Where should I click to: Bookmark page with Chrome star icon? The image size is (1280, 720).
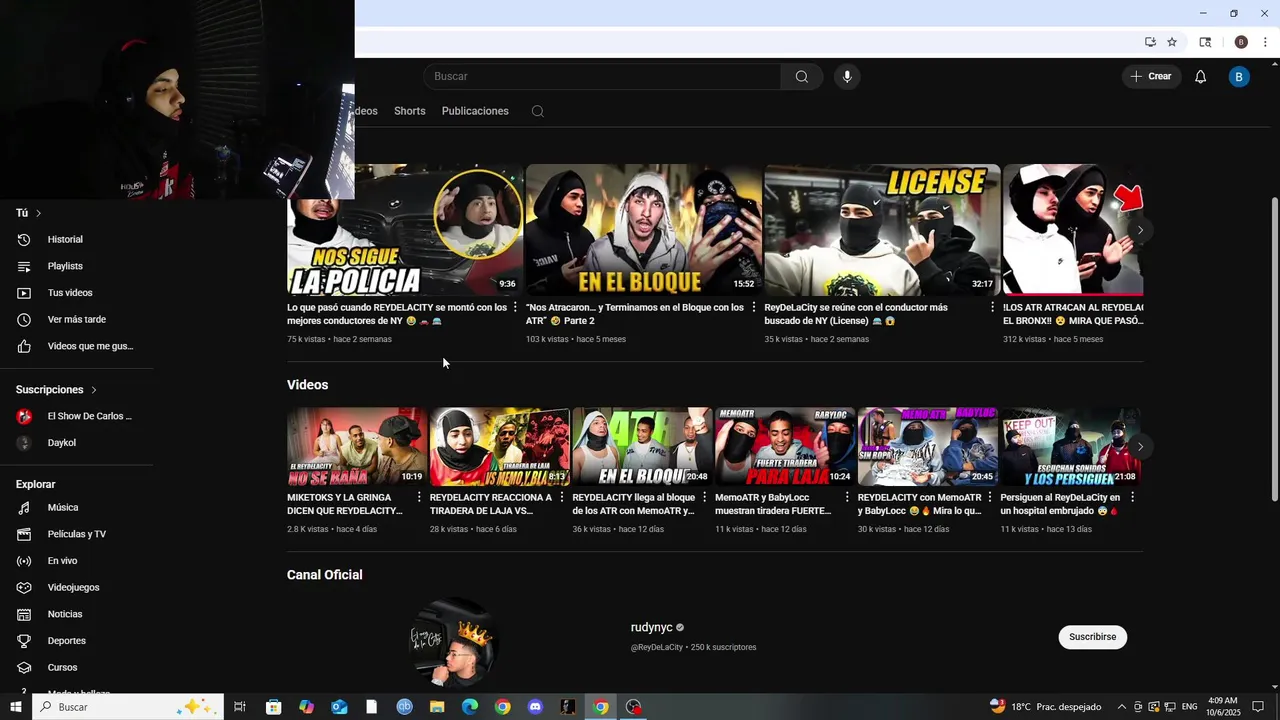(x=1172, y=42)
